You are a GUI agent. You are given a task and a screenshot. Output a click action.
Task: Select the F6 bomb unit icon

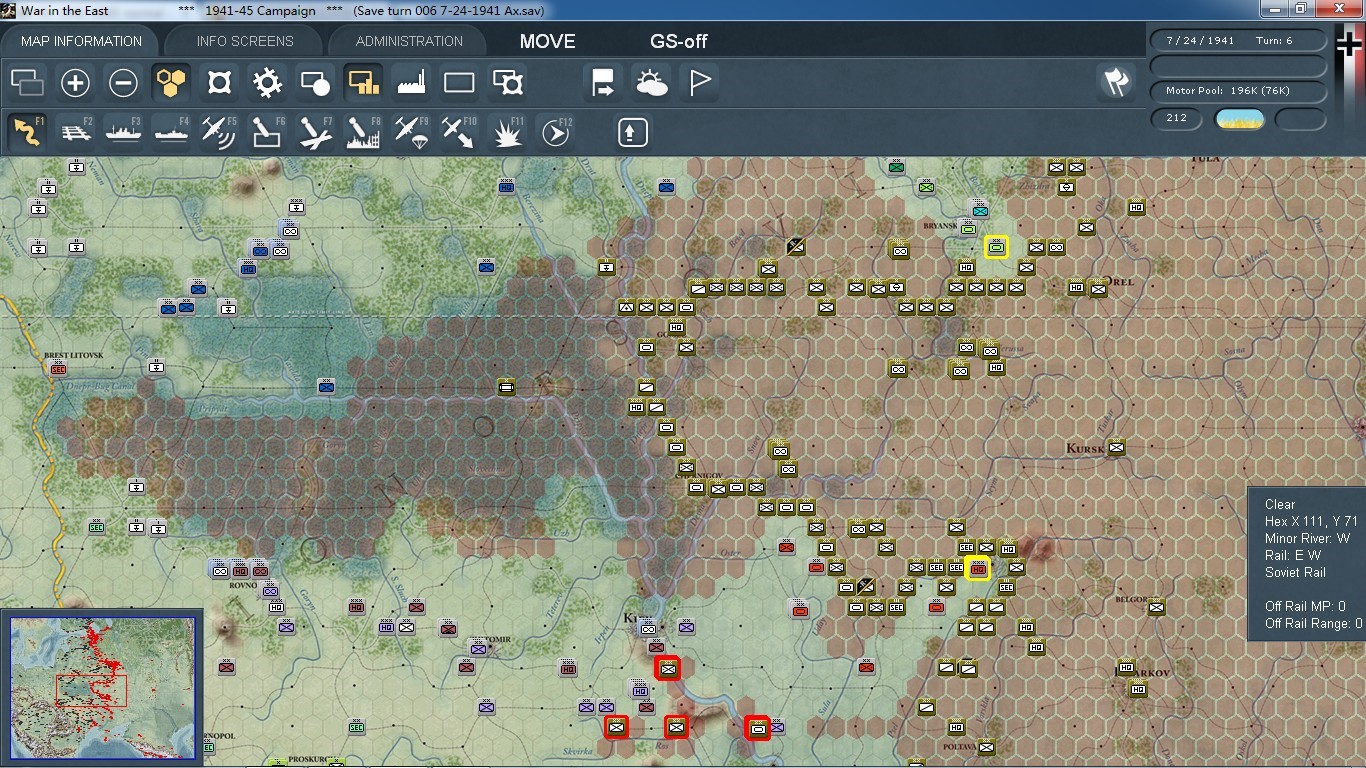(267, 132)
